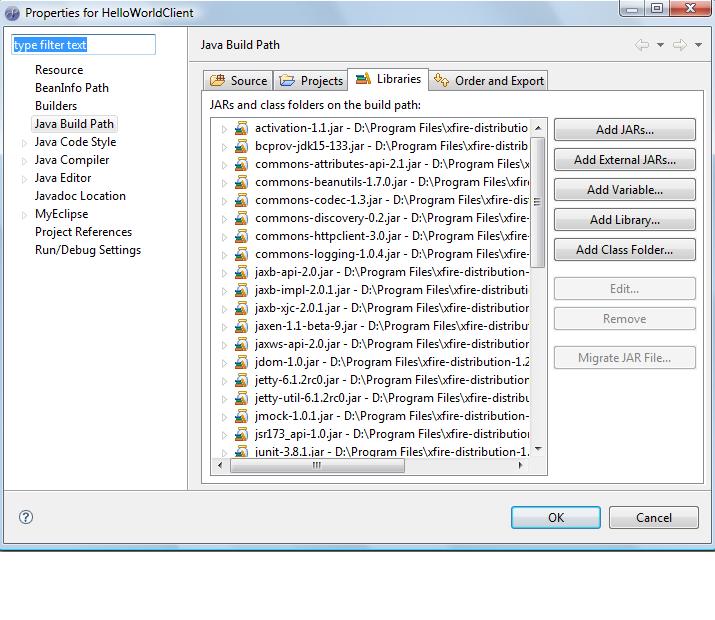
Task: Click the jar list horizontal scrollbar thumb
Action: click(317, 465)
